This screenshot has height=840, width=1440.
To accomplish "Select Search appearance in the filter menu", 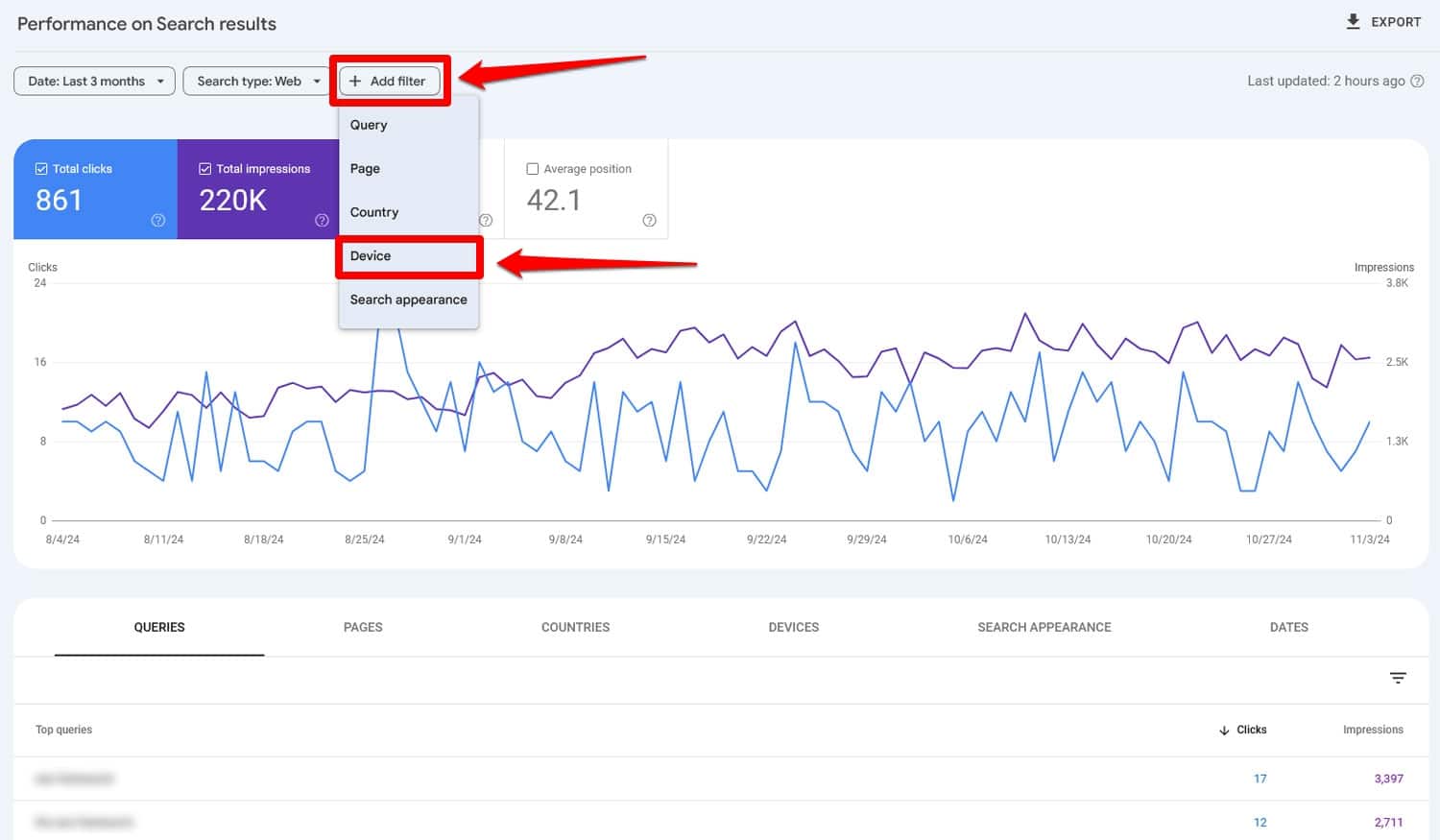I will [408, 300].
